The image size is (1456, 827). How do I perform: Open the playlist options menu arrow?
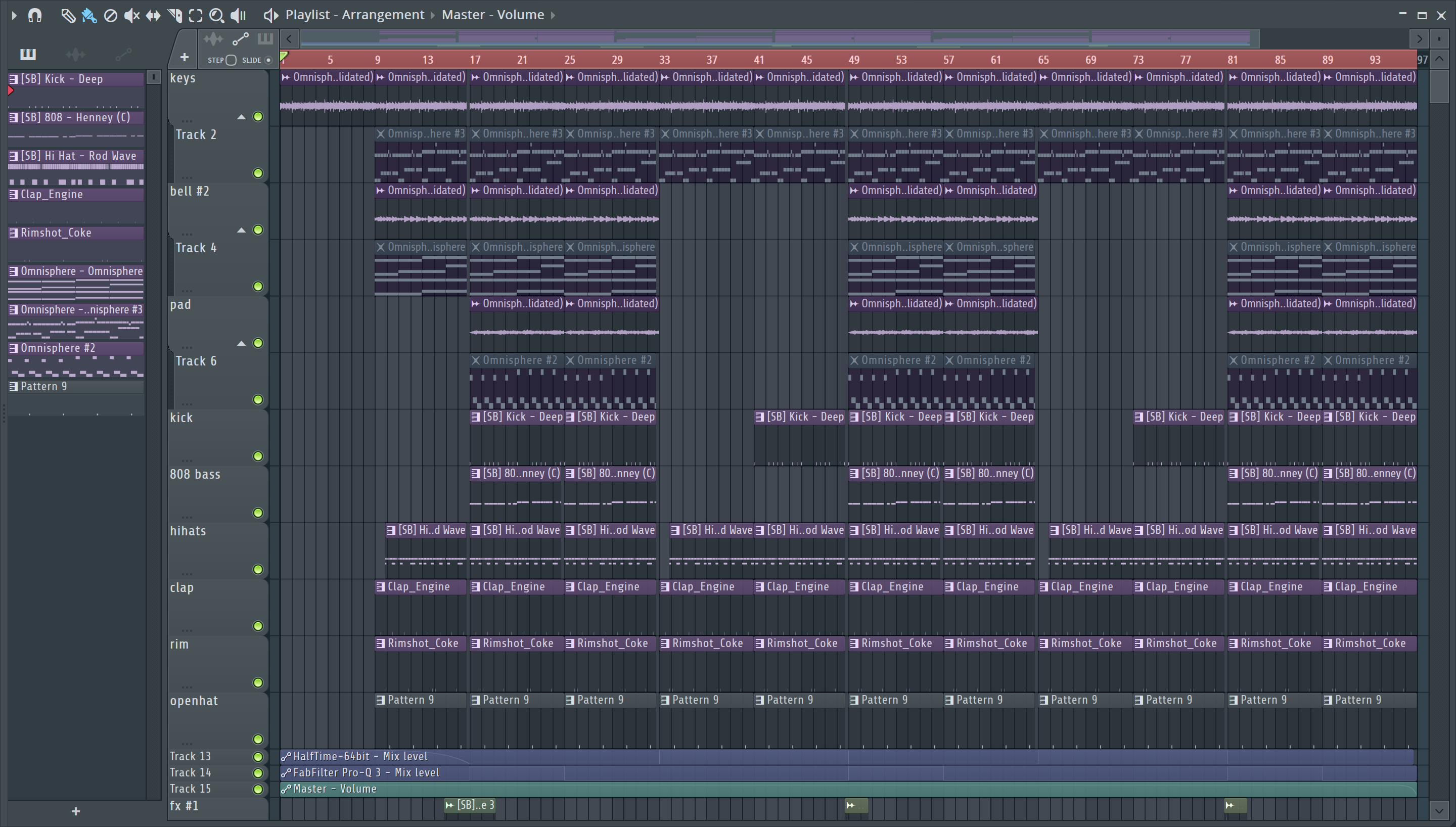coord(14,15)
